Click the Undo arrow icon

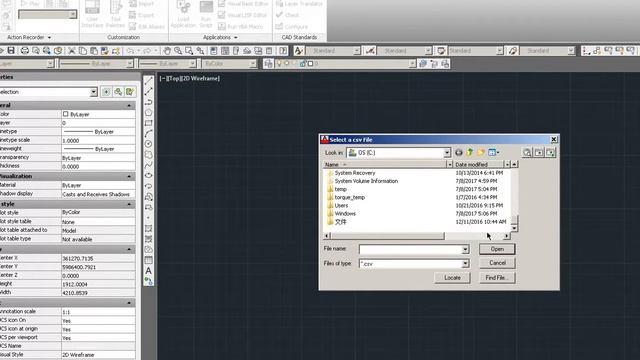130,51
